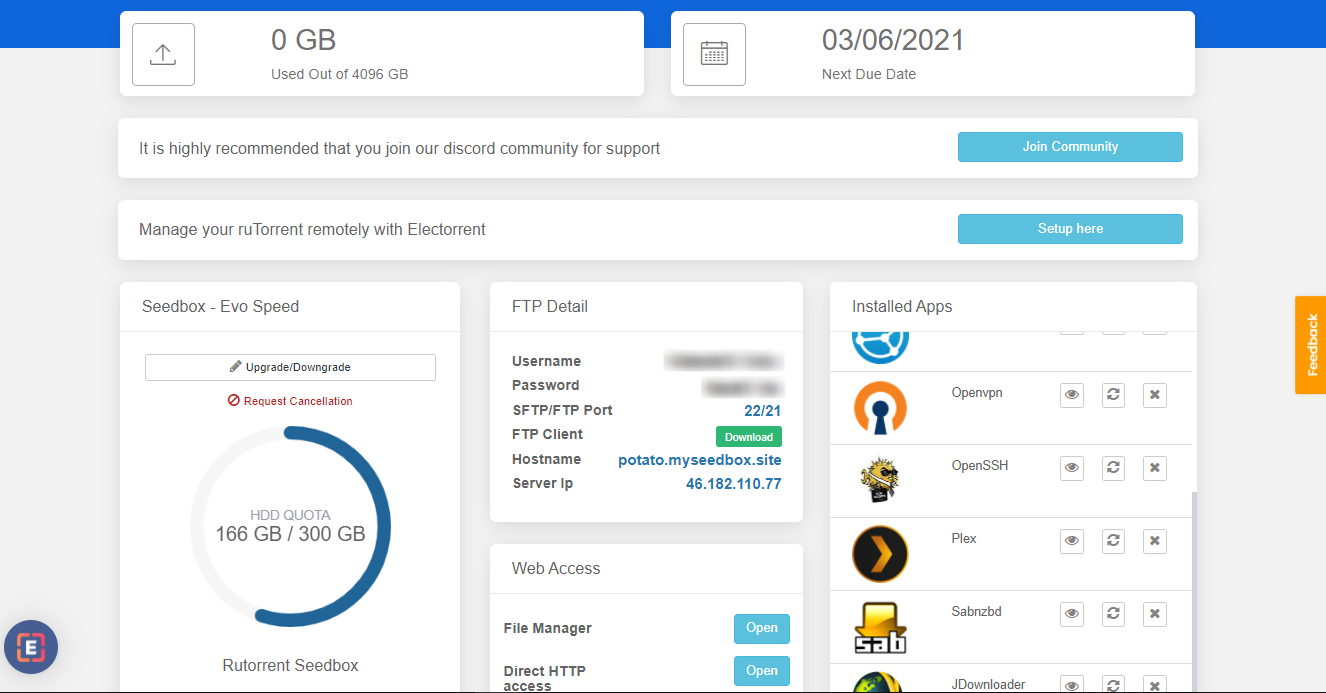
Task: Click the Sabnzbd app icon
Action: click(x=880, y=627)
